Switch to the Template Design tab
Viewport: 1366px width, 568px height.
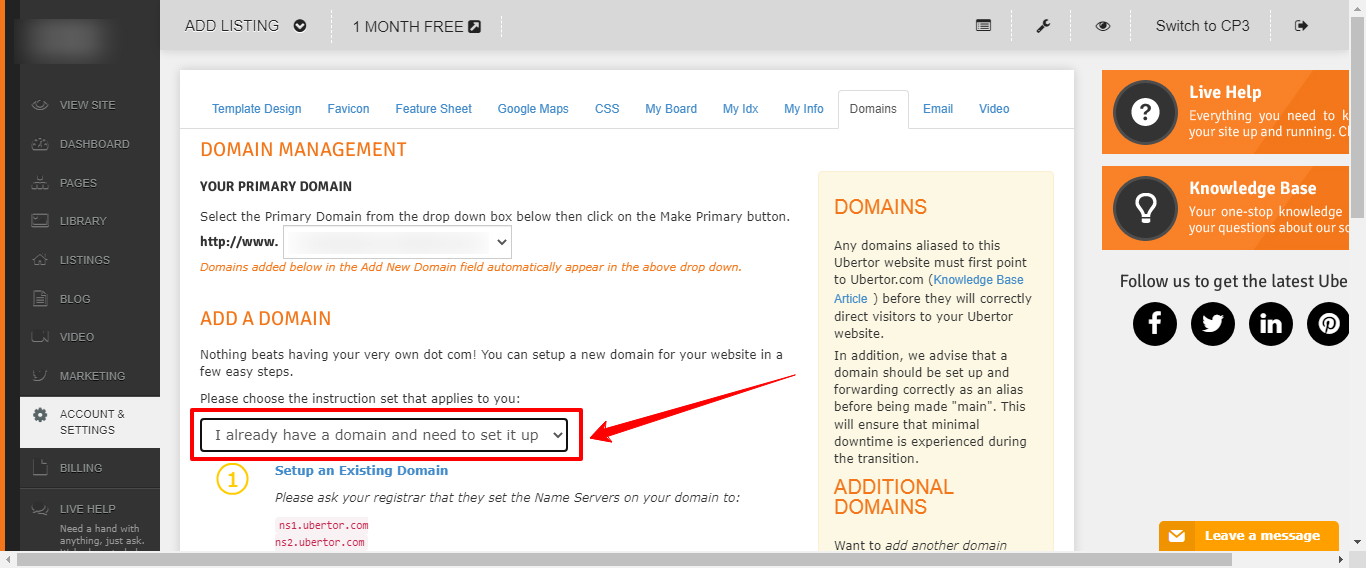pos(256,109)
